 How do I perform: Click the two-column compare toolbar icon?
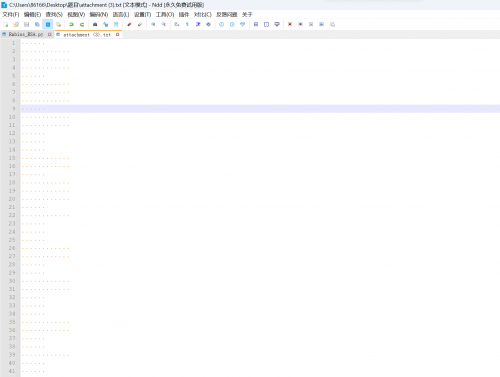[x=266, y=24]
